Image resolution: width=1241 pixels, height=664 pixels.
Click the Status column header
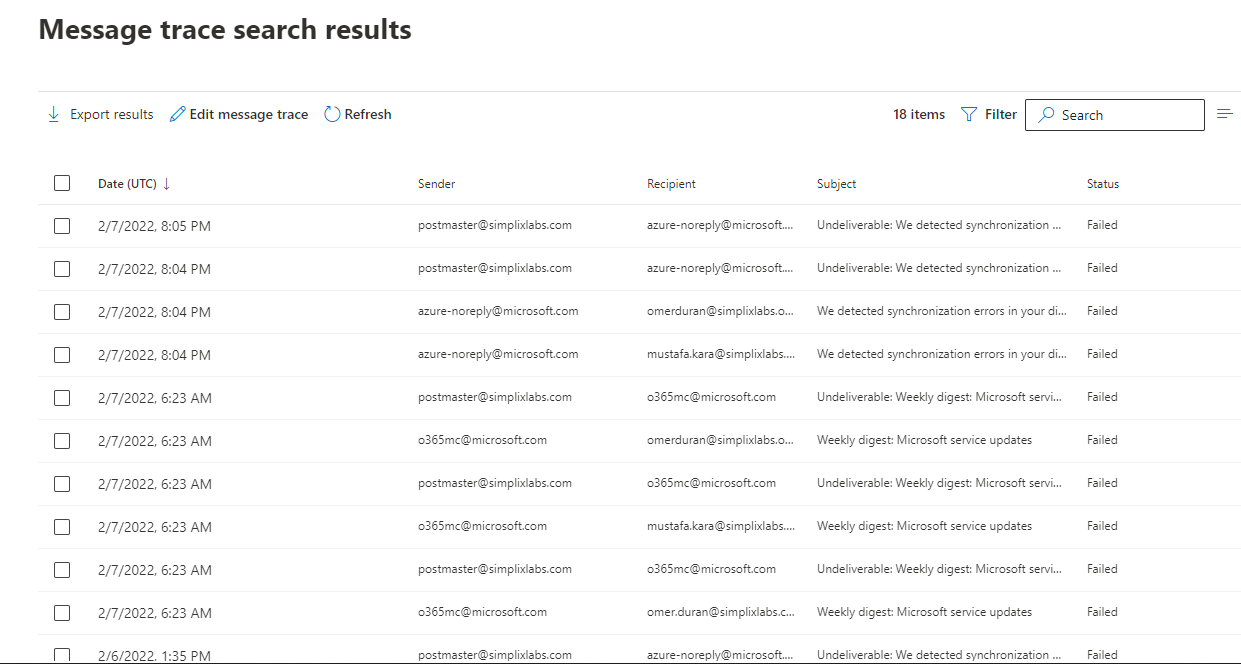[1103, 184]
